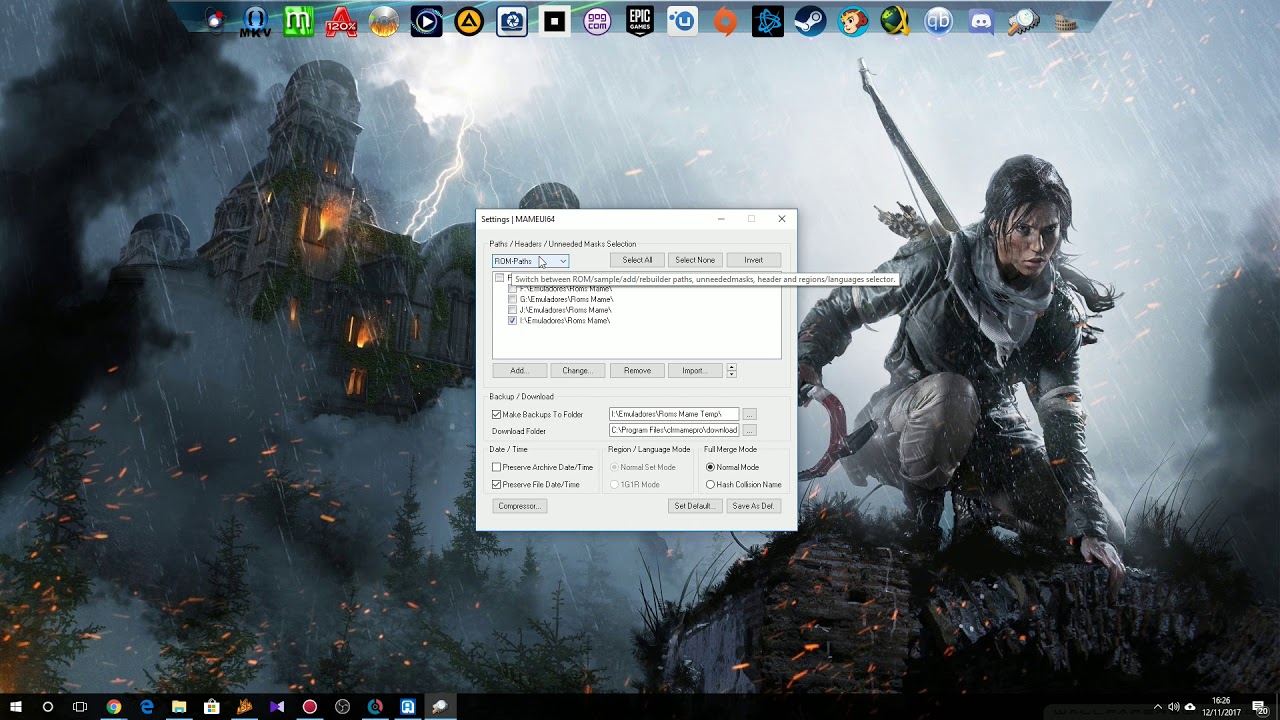1280x720 pixels.
Task: Open Microsoft Store from taskbar
Action: (212, 707)
